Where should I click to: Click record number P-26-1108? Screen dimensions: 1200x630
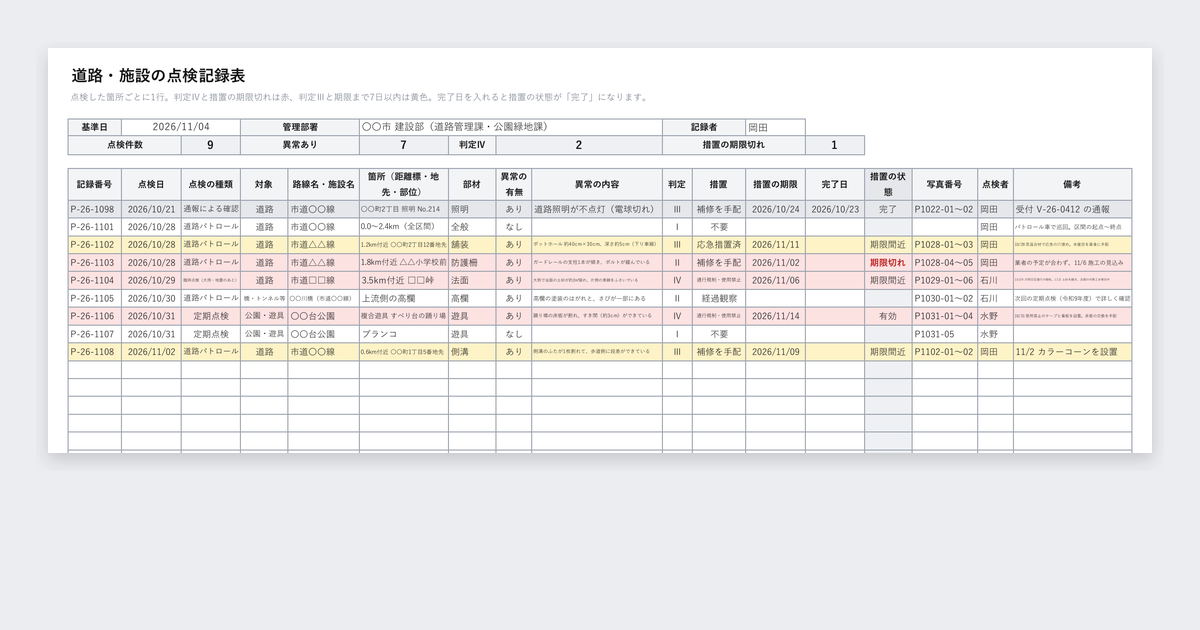(x=95, y=352)
